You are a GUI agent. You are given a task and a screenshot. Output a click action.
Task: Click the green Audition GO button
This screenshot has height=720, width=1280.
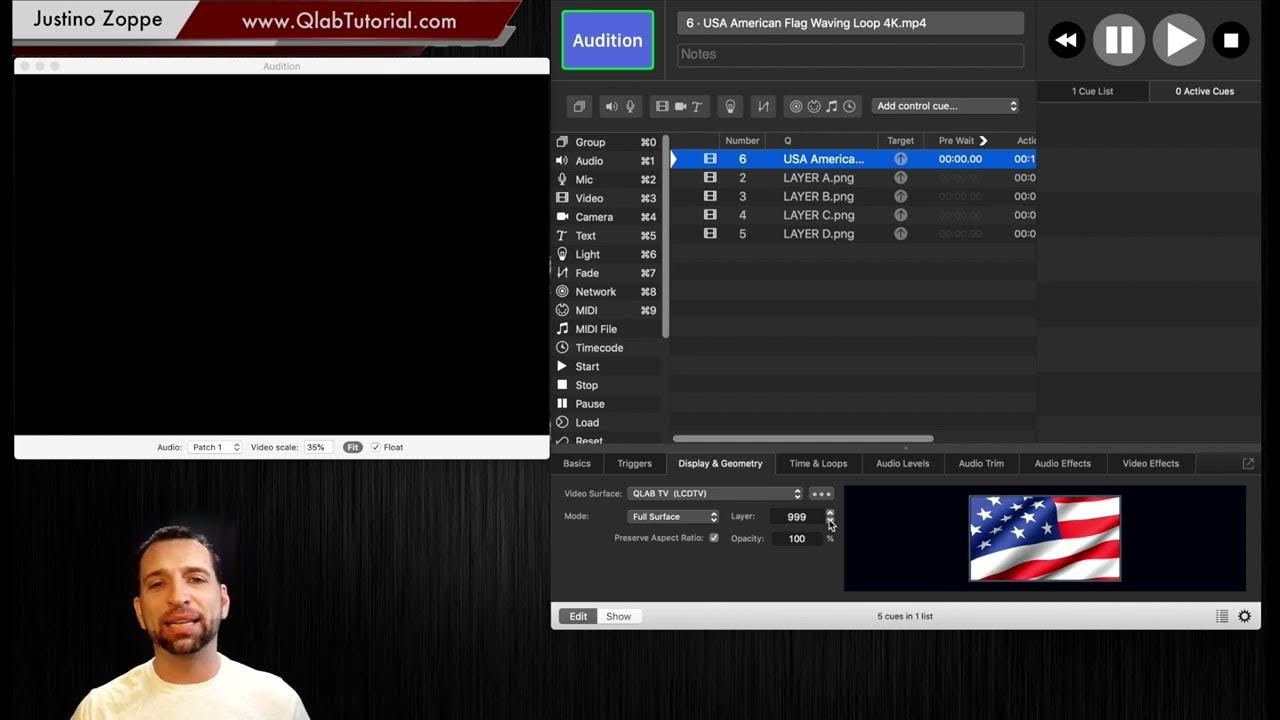pyautogui.click(x=607, y=40)
